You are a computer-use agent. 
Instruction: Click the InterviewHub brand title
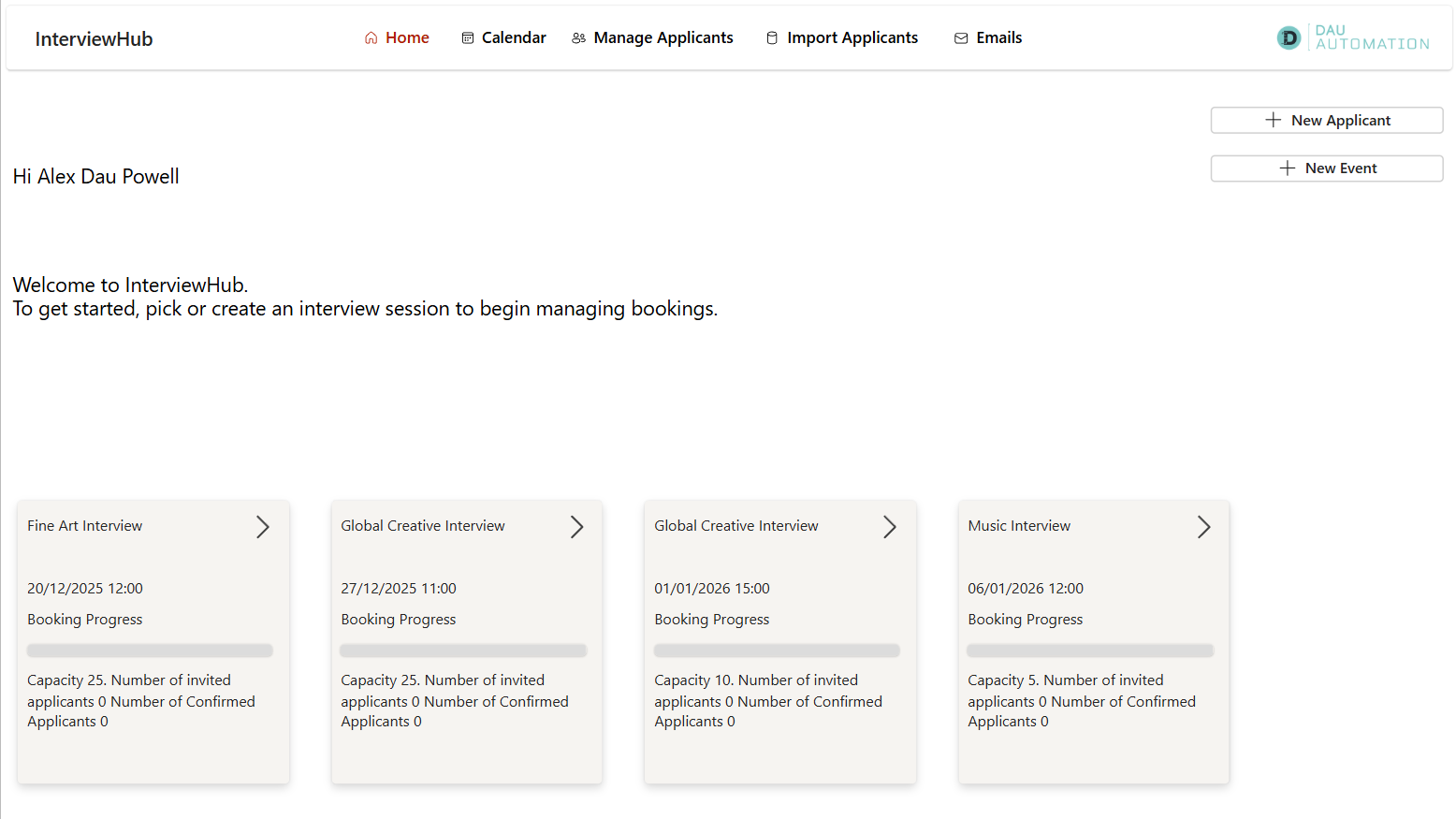point(94,39)
